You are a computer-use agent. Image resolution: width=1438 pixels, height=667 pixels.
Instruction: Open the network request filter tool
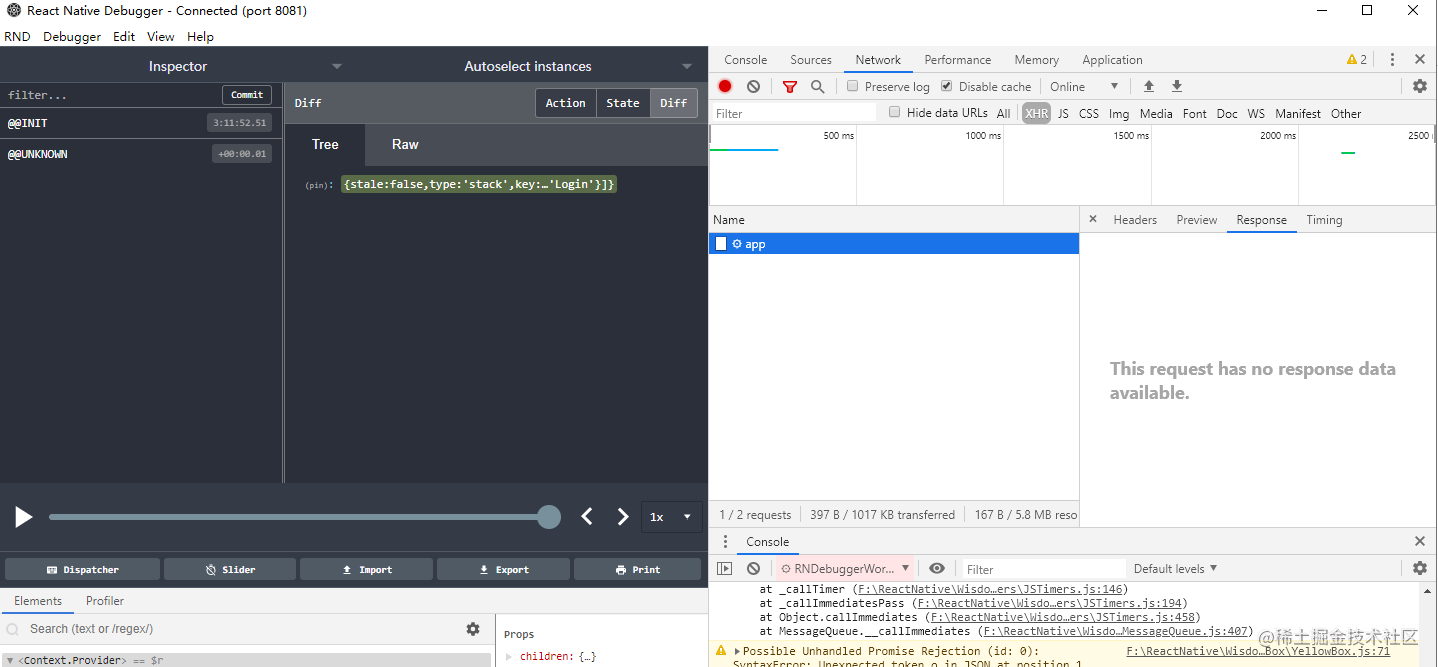pyautogui.click(x=789, y=86)
